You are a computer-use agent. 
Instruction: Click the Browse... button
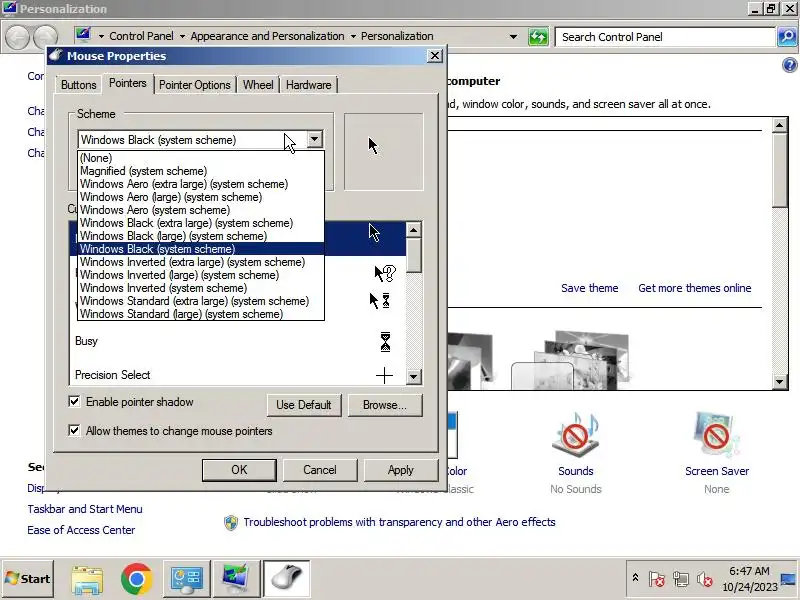[385, 405]
